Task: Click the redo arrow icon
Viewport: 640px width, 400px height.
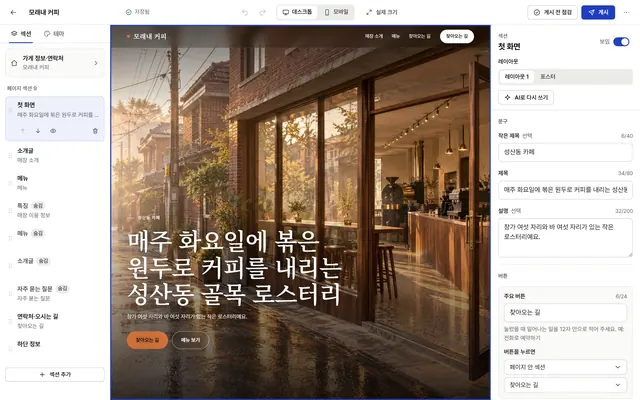Action: pos(262,12)
